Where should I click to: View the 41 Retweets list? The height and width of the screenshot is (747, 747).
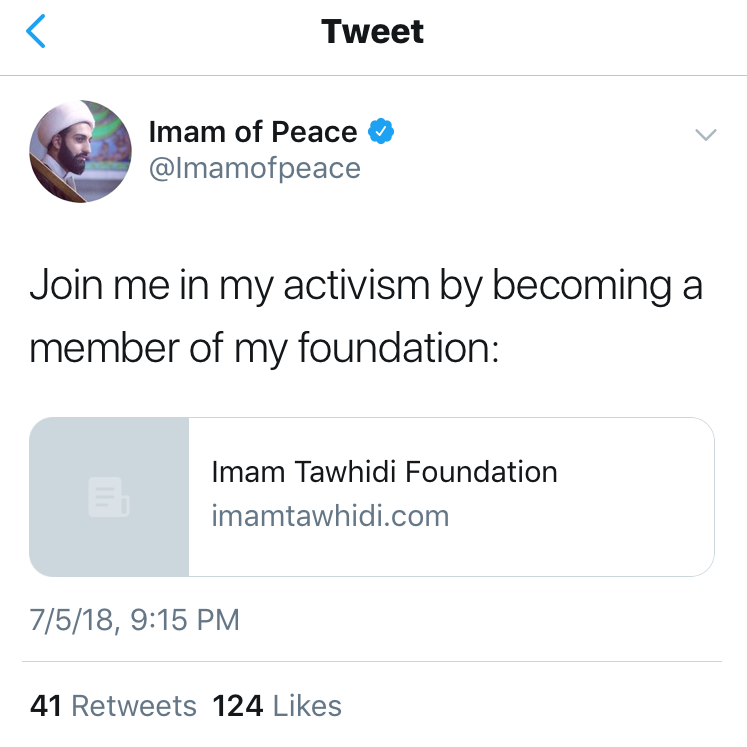tap(113, 706)
